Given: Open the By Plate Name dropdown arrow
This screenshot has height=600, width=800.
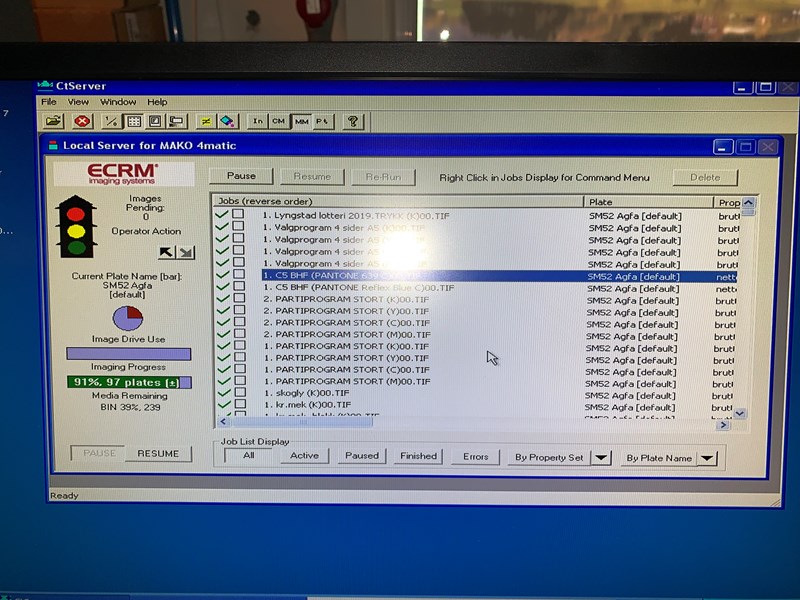Looking at the screenshot, I should [x=707, y=458].
